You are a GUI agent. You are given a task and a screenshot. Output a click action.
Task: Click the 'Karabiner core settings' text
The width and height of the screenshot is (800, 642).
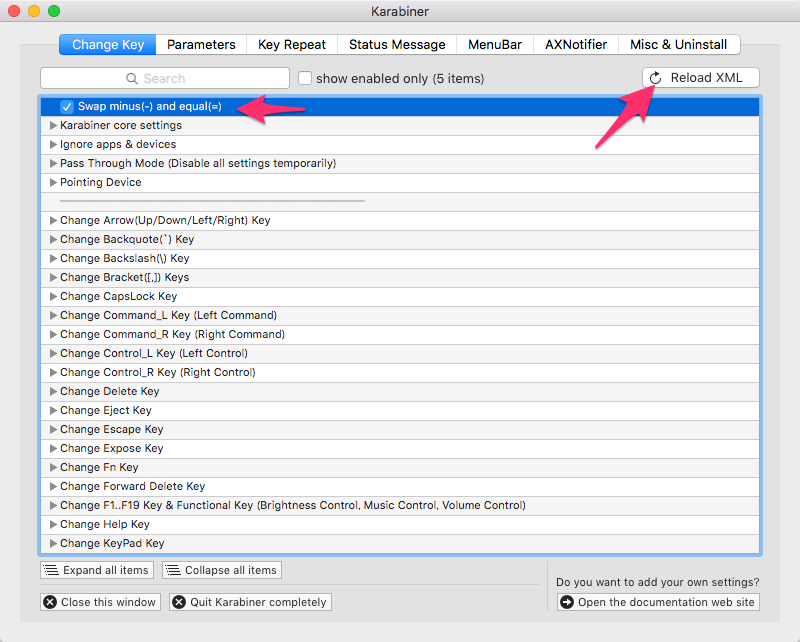click(121, 126)
